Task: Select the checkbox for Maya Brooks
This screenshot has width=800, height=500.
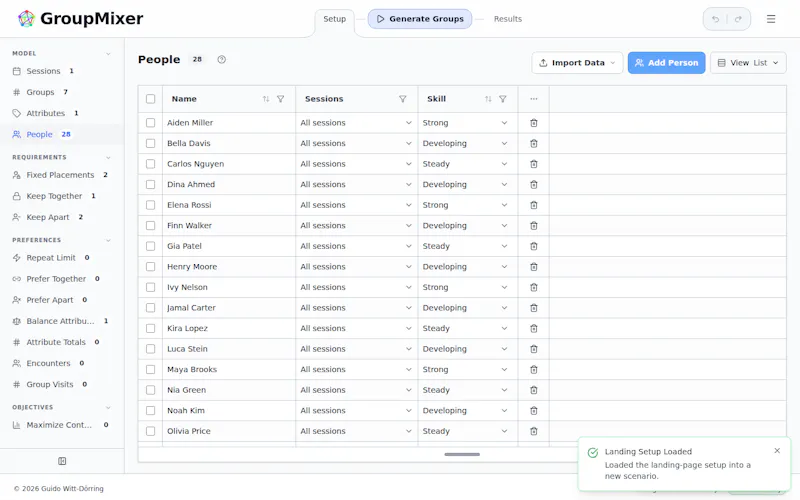Action: tap(151, 369)
